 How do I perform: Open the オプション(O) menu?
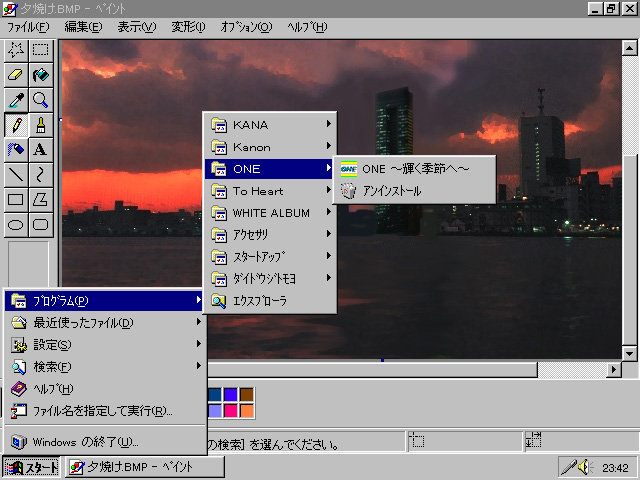click(246, 27)
